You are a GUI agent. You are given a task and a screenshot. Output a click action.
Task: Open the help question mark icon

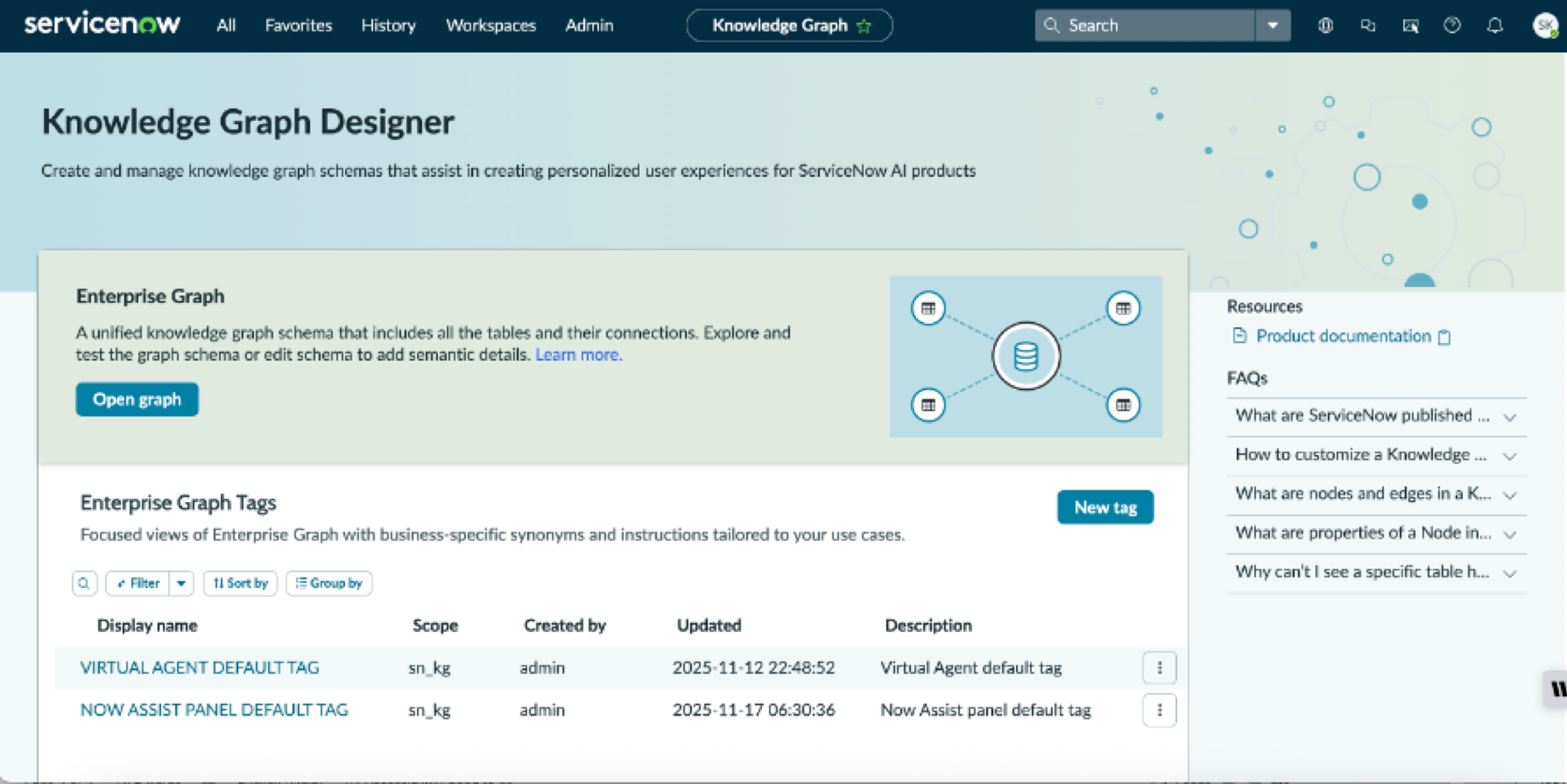click(x=1452, y=26)
